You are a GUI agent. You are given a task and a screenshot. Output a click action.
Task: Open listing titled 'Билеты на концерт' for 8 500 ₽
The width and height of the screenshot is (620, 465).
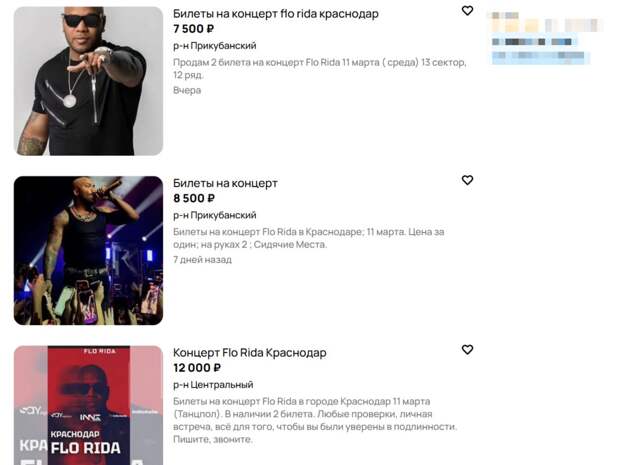(225, 183)
